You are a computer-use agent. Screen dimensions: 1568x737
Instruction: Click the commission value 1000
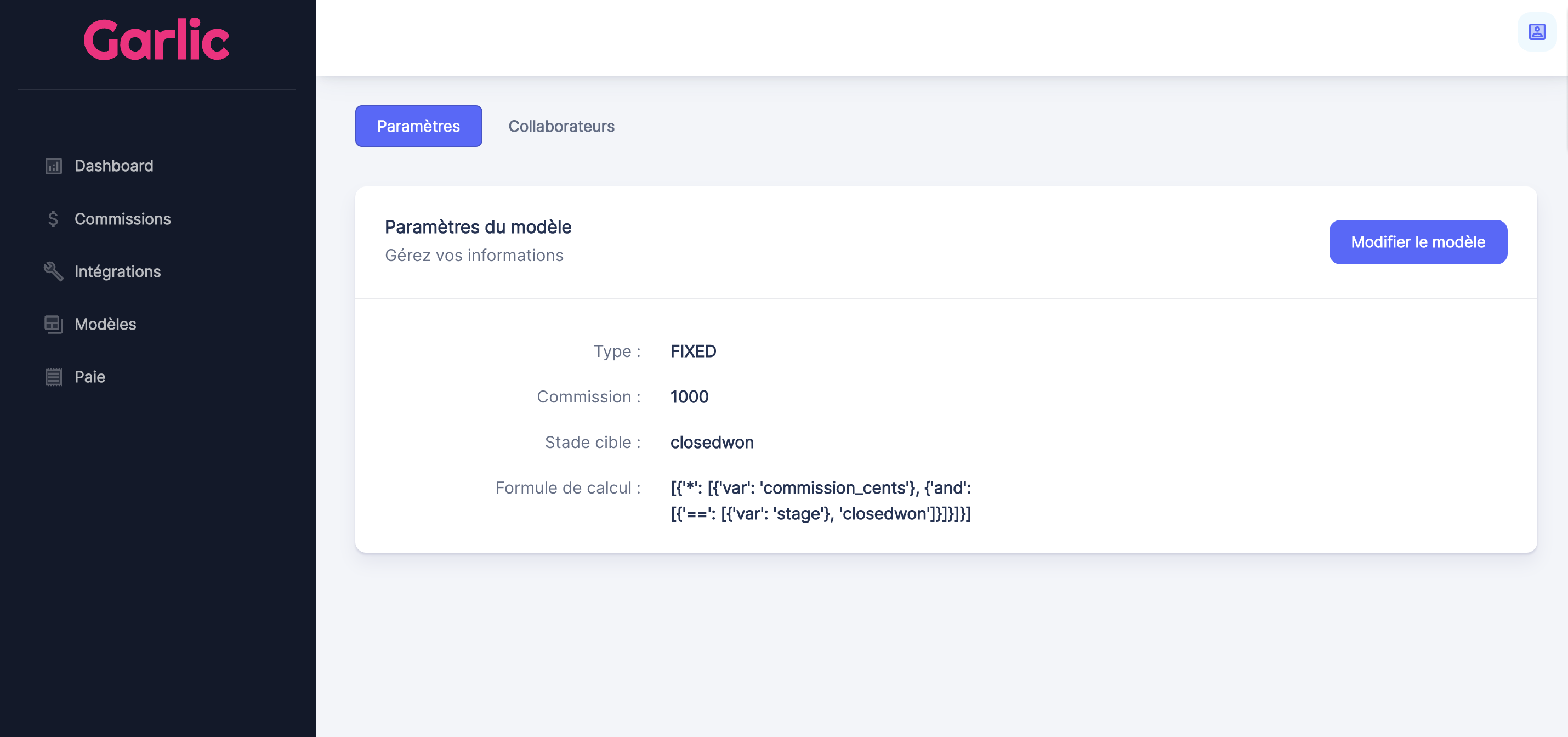[x=689, y=397]
